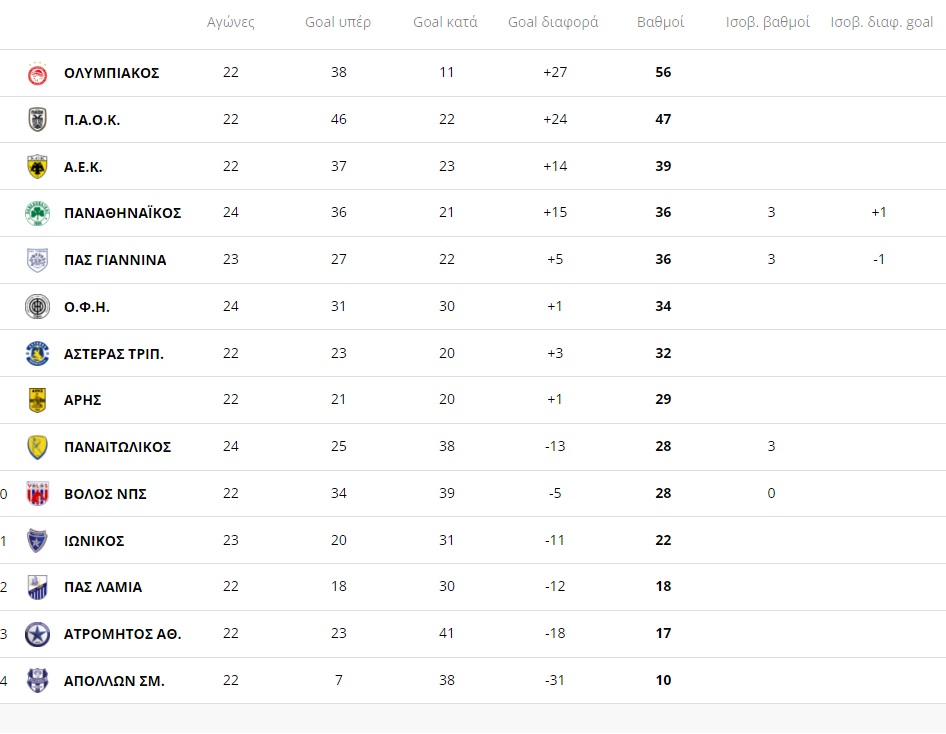946x734 pixels.
Task: Click the Βαθμοί column header
Action: click(x=661, y=22)
